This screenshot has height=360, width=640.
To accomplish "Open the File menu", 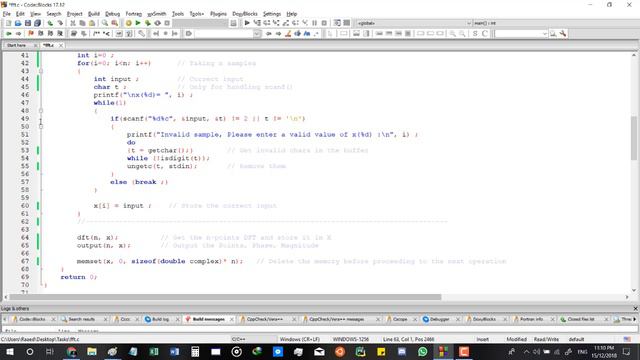I will [7, 14].
